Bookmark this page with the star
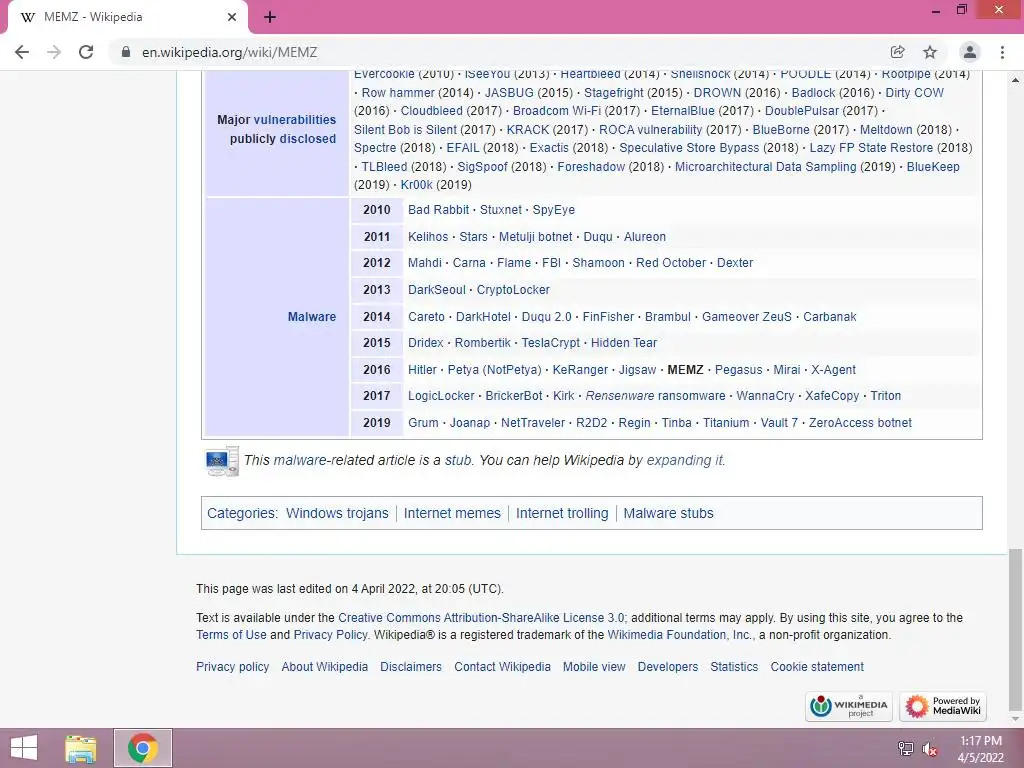The width and height of the screenshot is (1024, 768). coord(930,52)
